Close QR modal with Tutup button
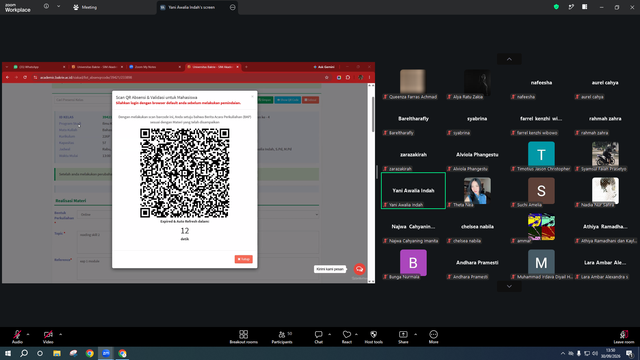This screenshot has height=360, width=640. click(244, 259)
